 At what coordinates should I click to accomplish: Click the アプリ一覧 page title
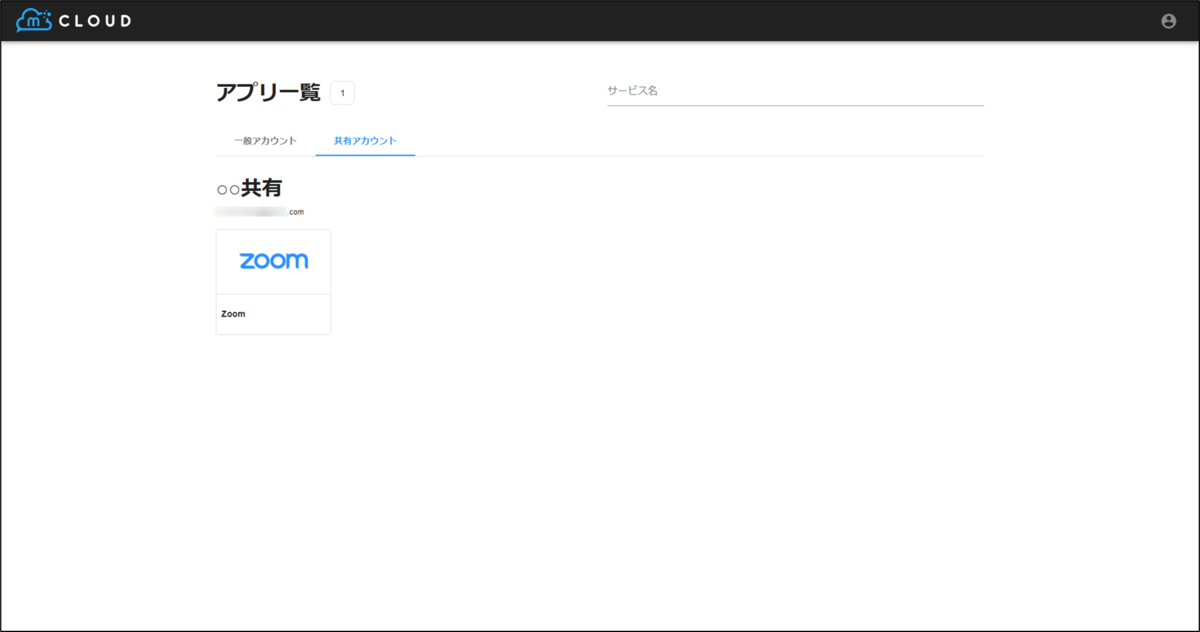tap(268, 93)
